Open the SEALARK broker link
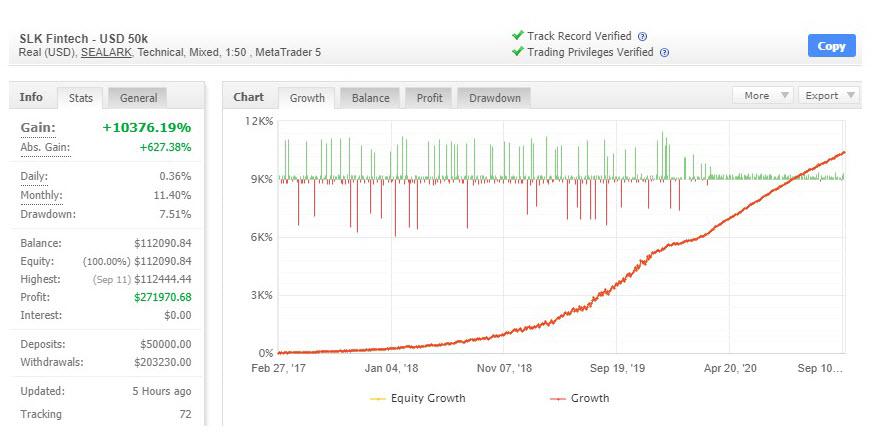Viewport: 894px width, 441px height. click(x=106, y=52)
